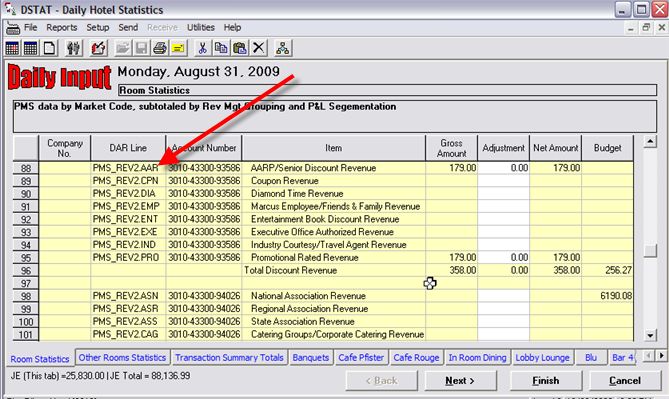The height and width of the screenshot is (399, 669).
Task: Open the Reports menu
Action: coord(61,28)
